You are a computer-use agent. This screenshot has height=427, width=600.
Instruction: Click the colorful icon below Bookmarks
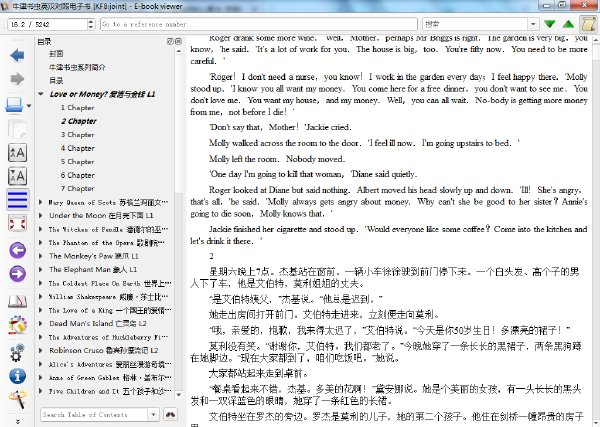point(17,326)
